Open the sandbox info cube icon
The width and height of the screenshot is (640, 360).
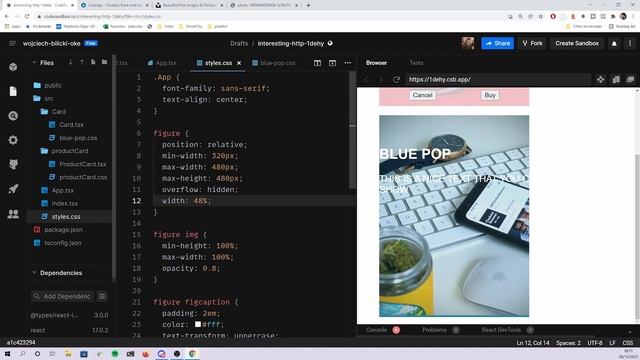13,67
